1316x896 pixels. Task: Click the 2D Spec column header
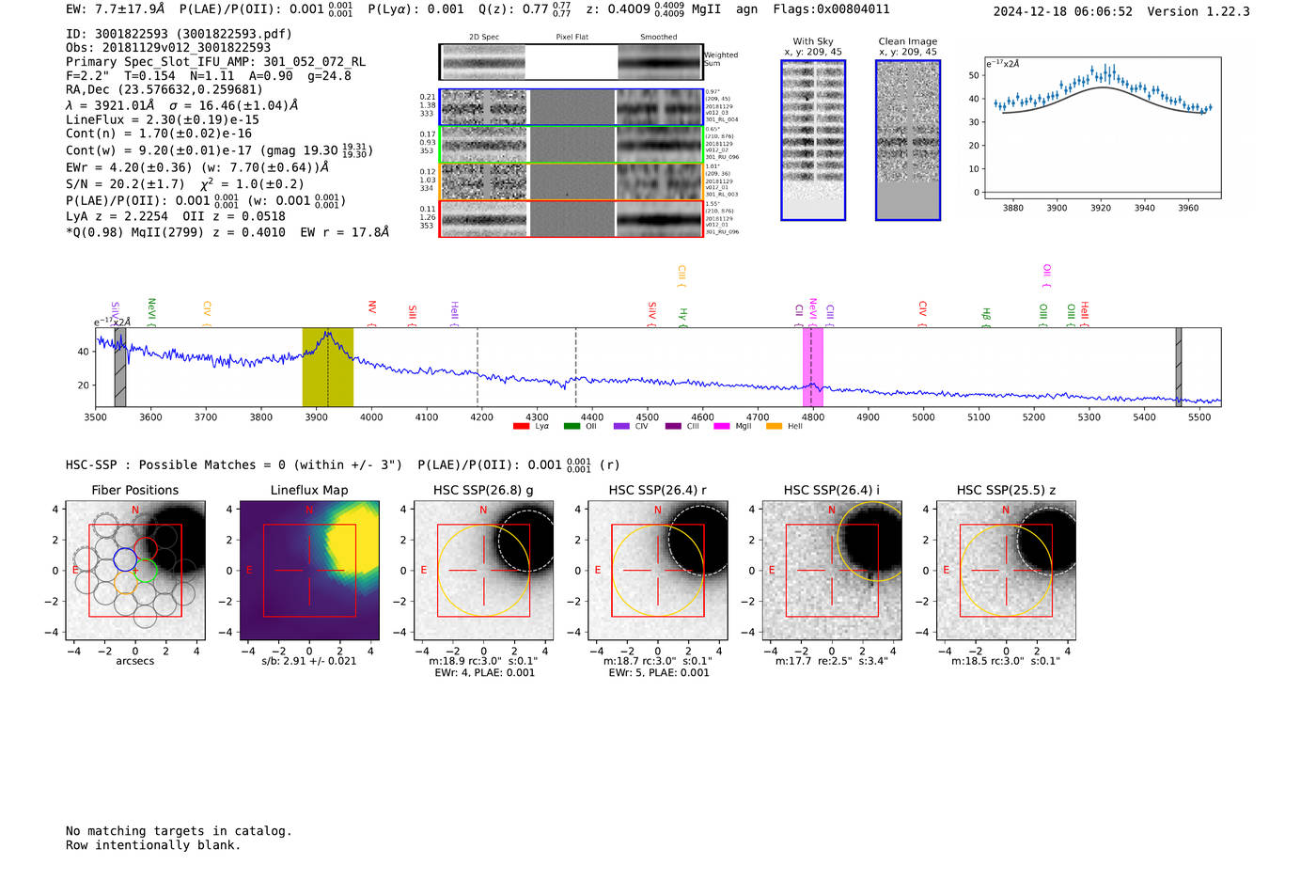[484, 38]
